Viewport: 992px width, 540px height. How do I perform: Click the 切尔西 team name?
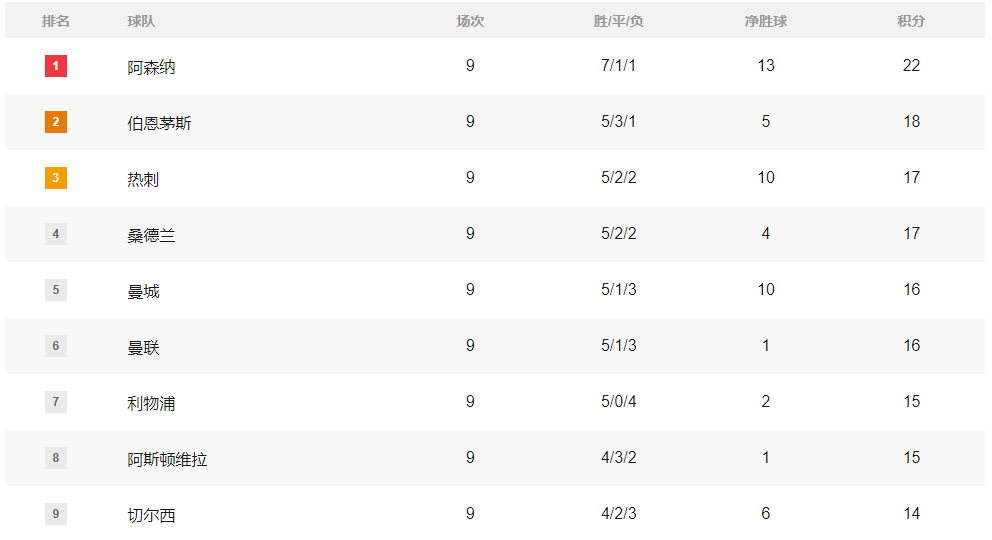click(x=151, y=516)
